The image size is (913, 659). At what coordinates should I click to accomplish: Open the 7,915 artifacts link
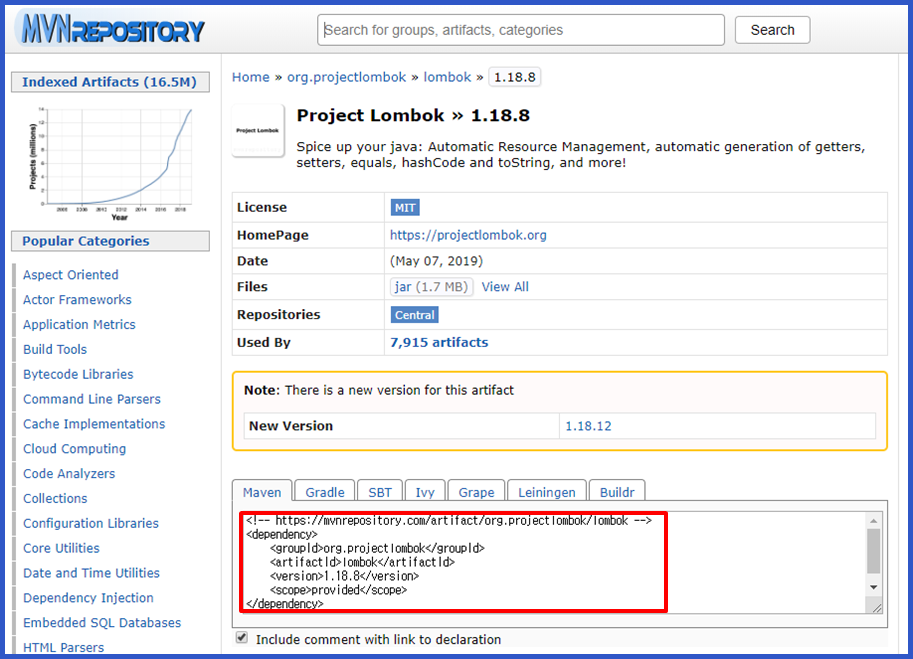pos(439,342)
